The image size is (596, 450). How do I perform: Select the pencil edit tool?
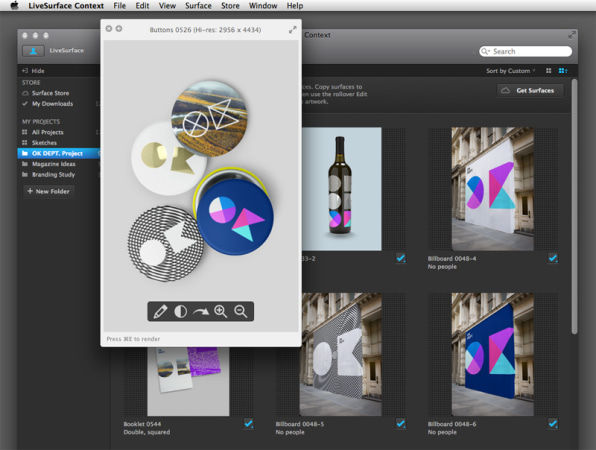coord(160,311)
